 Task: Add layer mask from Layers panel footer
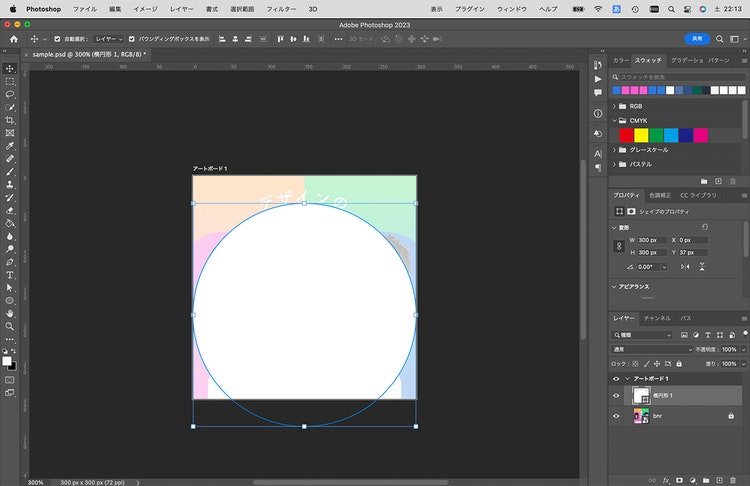(x=679, y=480)
